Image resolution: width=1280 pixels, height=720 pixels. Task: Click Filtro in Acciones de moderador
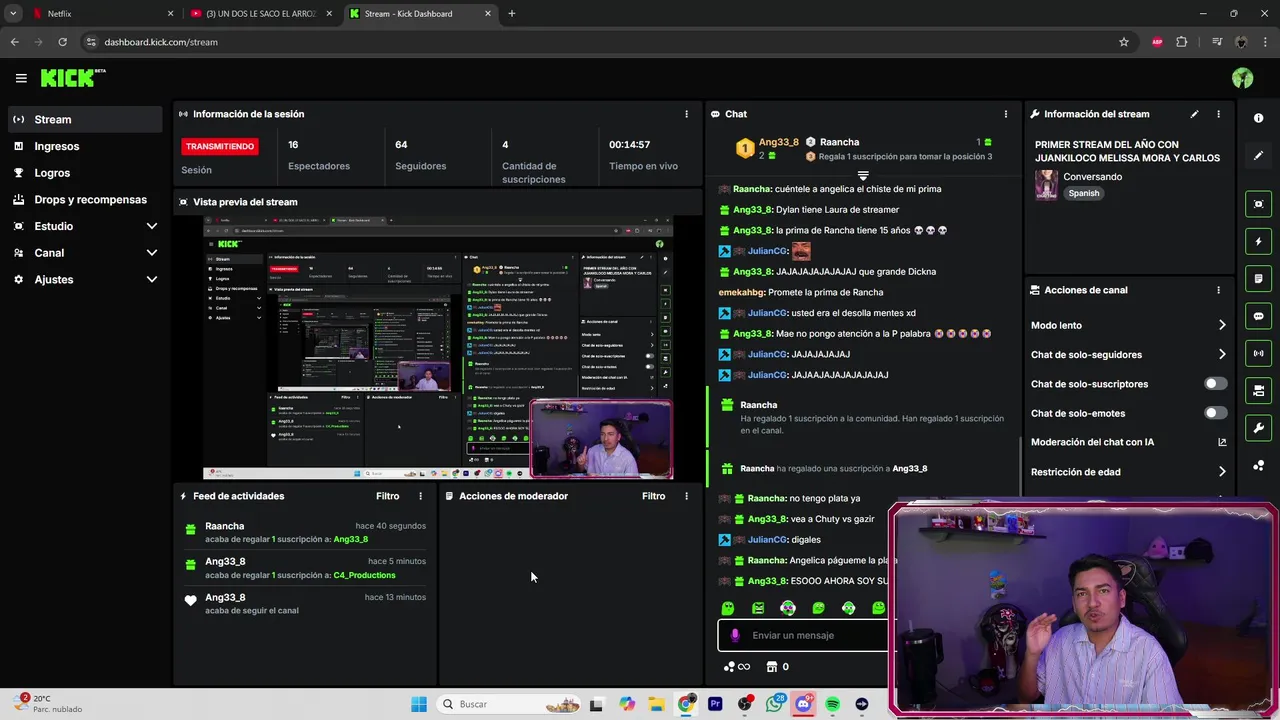pos(653,496)
